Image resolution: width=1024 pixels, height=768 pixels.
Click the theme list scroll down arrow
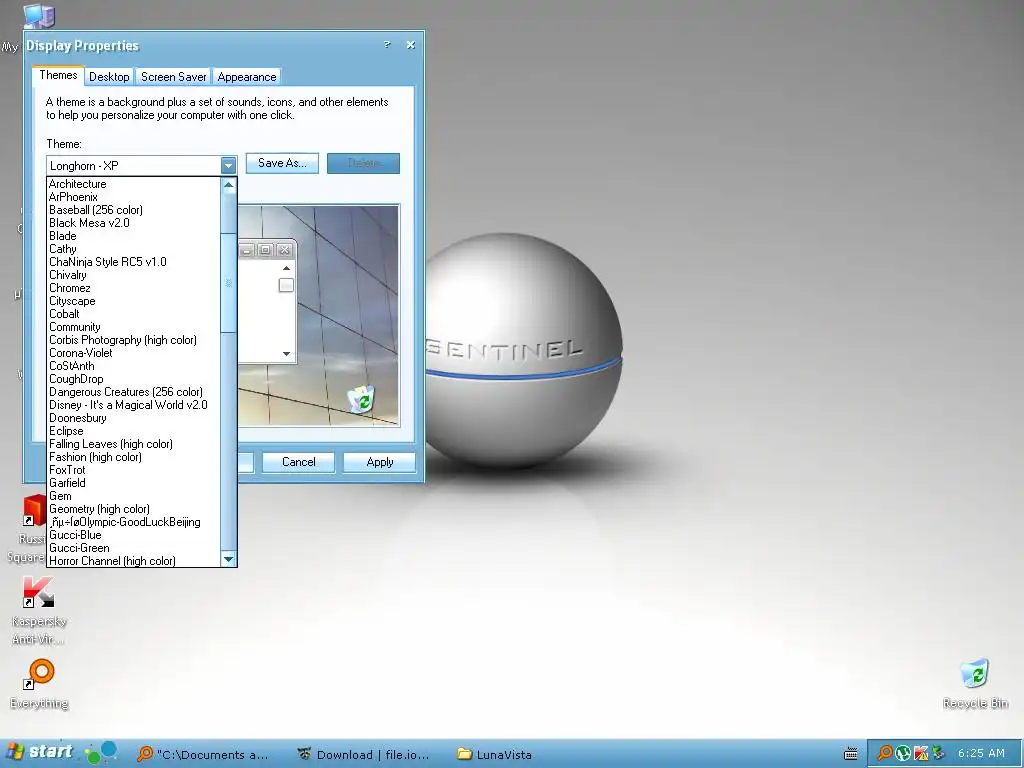point(228,559)
